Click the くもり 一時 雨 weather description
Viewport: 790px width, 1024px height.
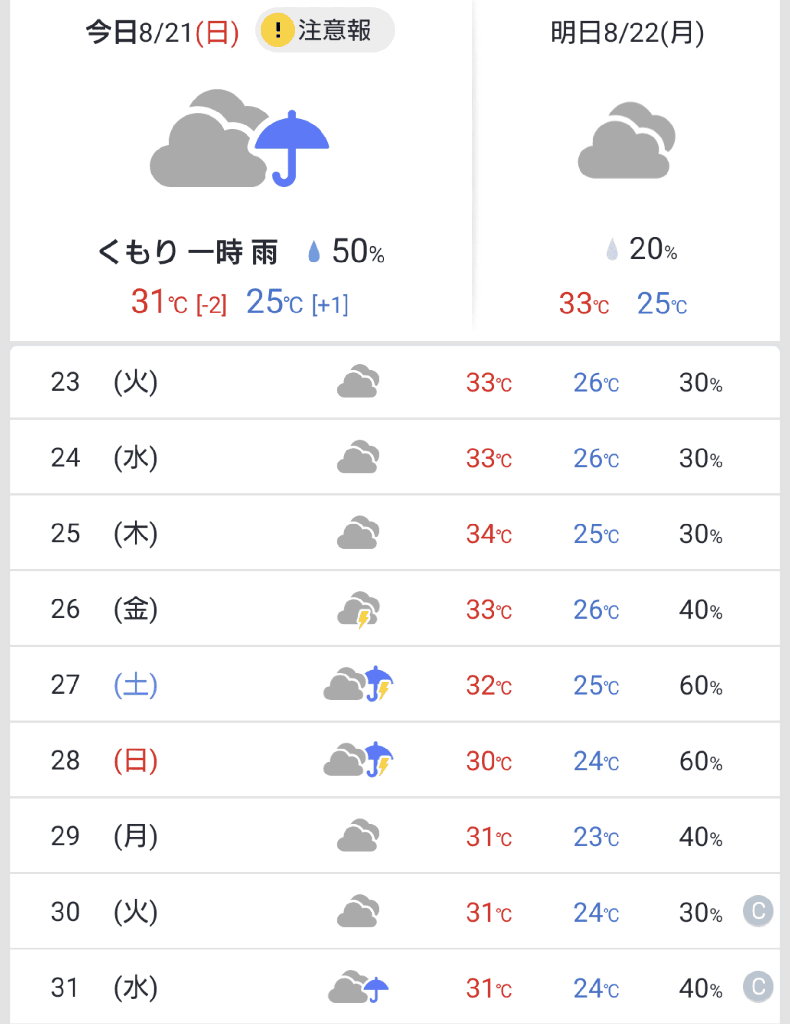188,253
